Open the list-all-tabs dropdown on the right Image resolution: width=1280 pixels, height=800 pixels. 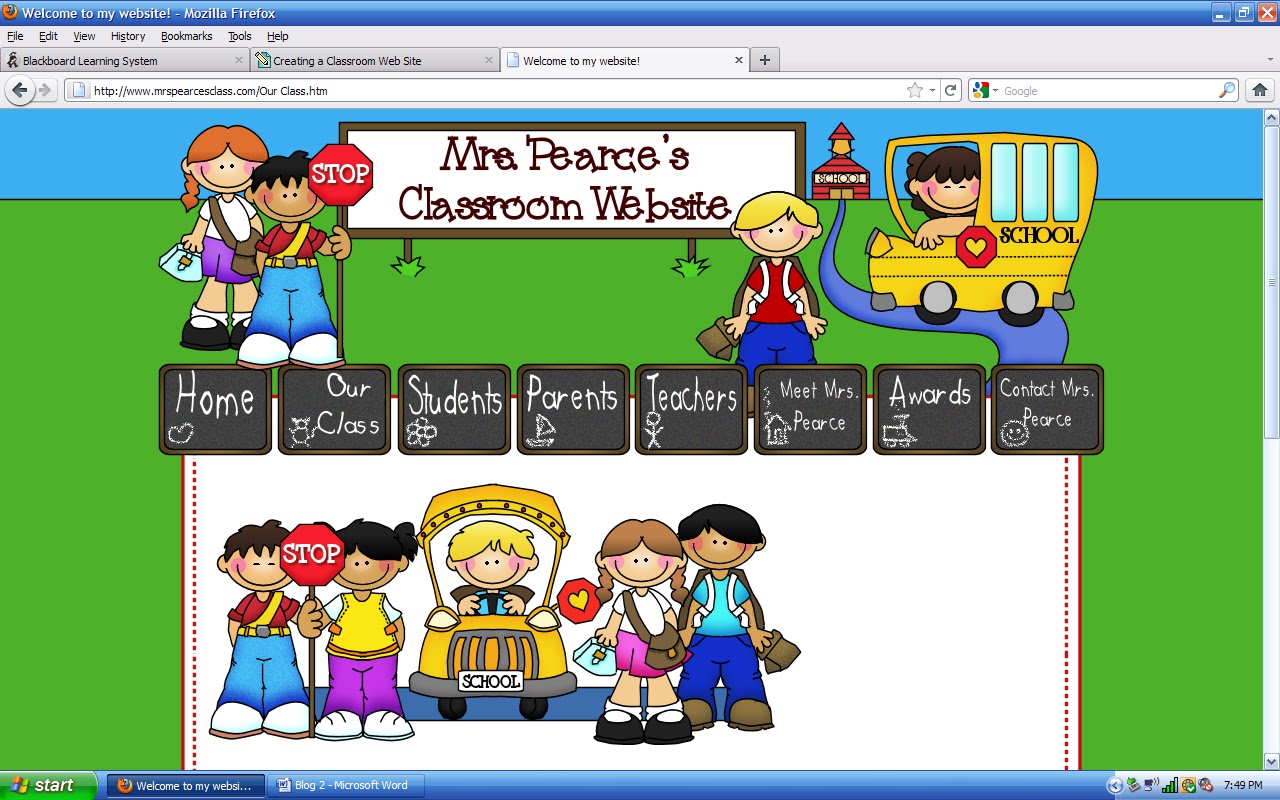tap(1269, 59)
